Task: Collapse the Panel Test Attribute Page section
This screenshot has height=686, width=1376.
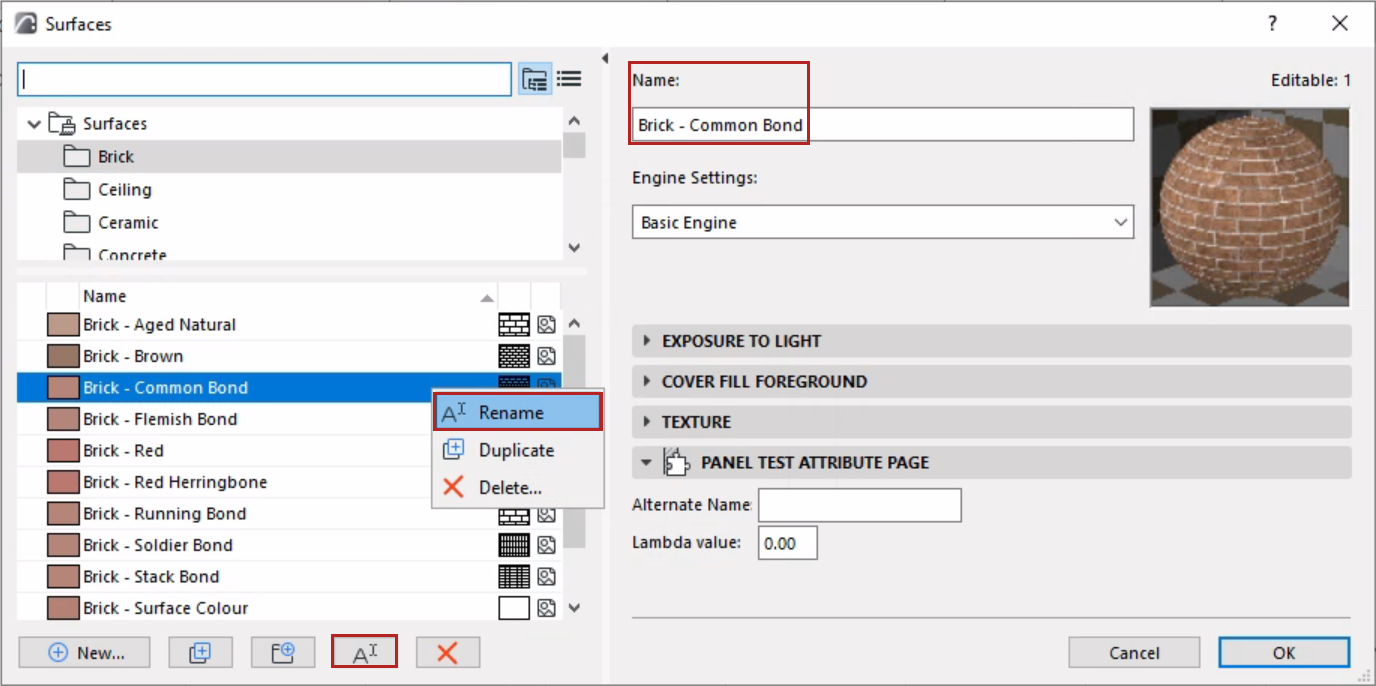Action: click(646, 463)
